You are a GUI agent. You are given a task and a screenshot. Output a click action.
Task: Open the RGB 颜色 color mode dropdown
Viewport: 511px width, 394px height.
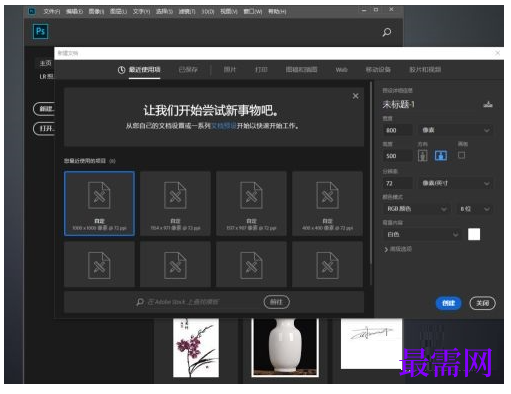click(416, 209)
